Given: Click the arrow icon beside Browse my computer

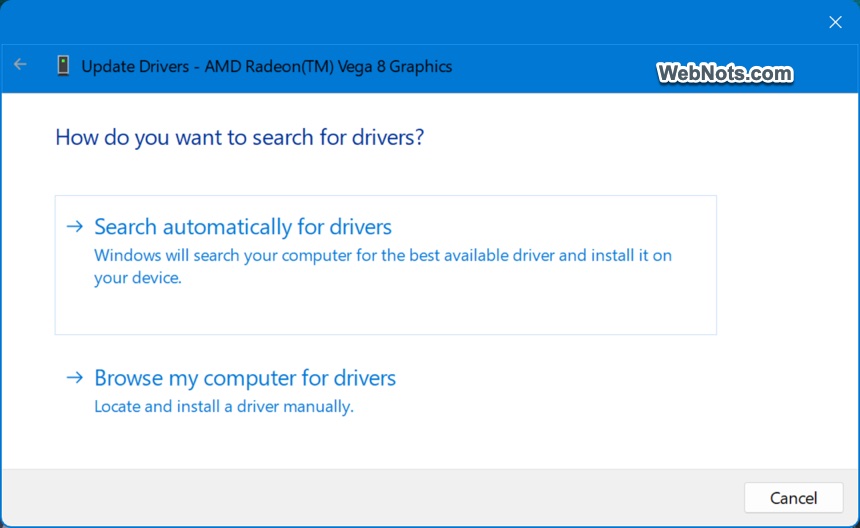Looking at the screenshot, I should tap(75, 377).
